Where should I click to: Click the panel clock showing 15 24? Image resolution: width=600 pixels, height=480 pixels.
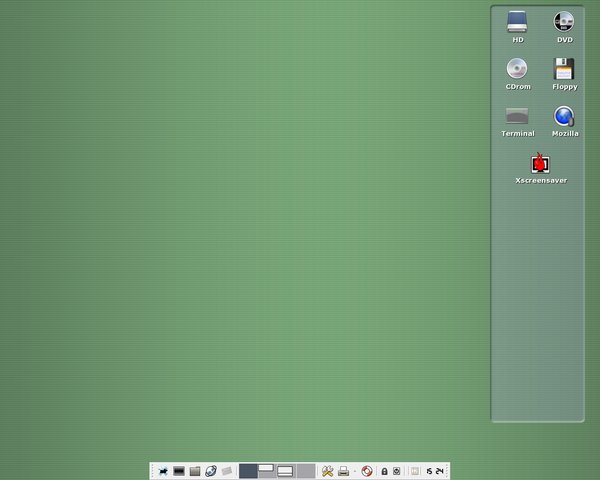click(435, 471)
